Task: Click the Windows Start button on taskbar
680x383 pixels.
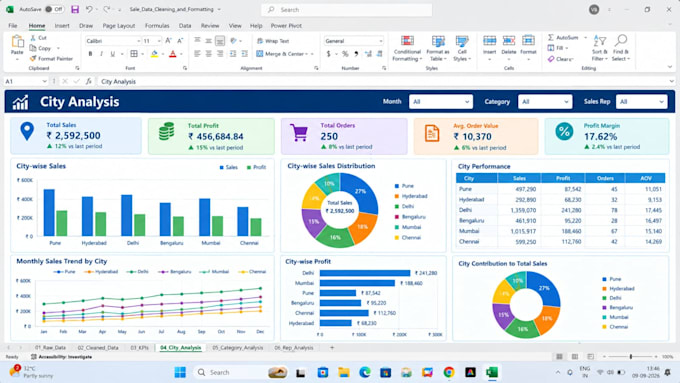Action: click(180, 372)
